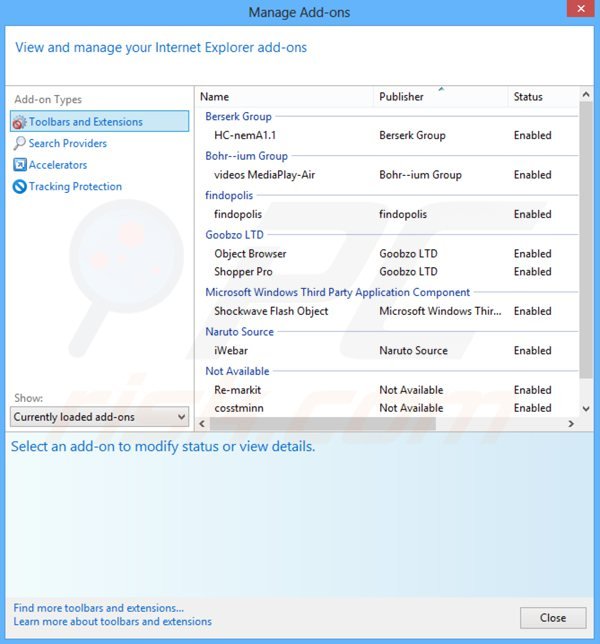This screenshot has width=600, height=644.
Task: Select the Re-markit add-on
Action: pos(237,390)
